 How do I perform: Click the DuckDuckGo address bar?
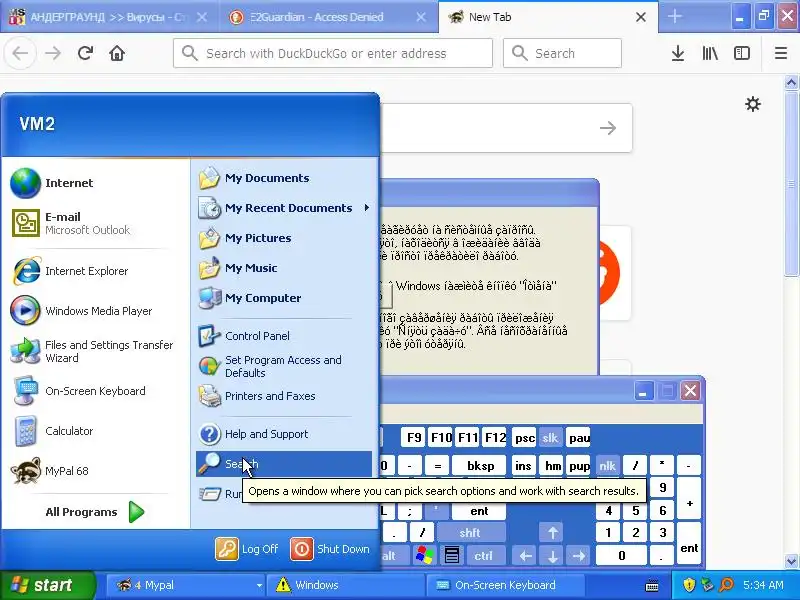[x=333, y=53]
